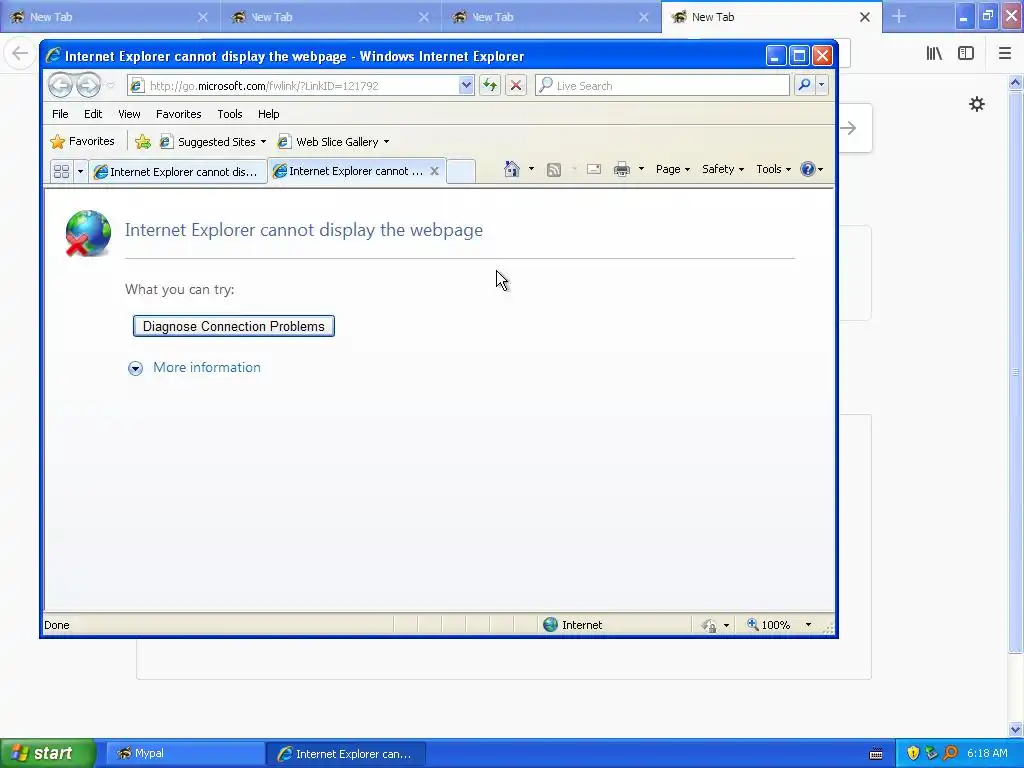Viewport: 1024px width, 768px height.
Task: Toggle Mypal sidebar icon
Action: click(966, 54)
